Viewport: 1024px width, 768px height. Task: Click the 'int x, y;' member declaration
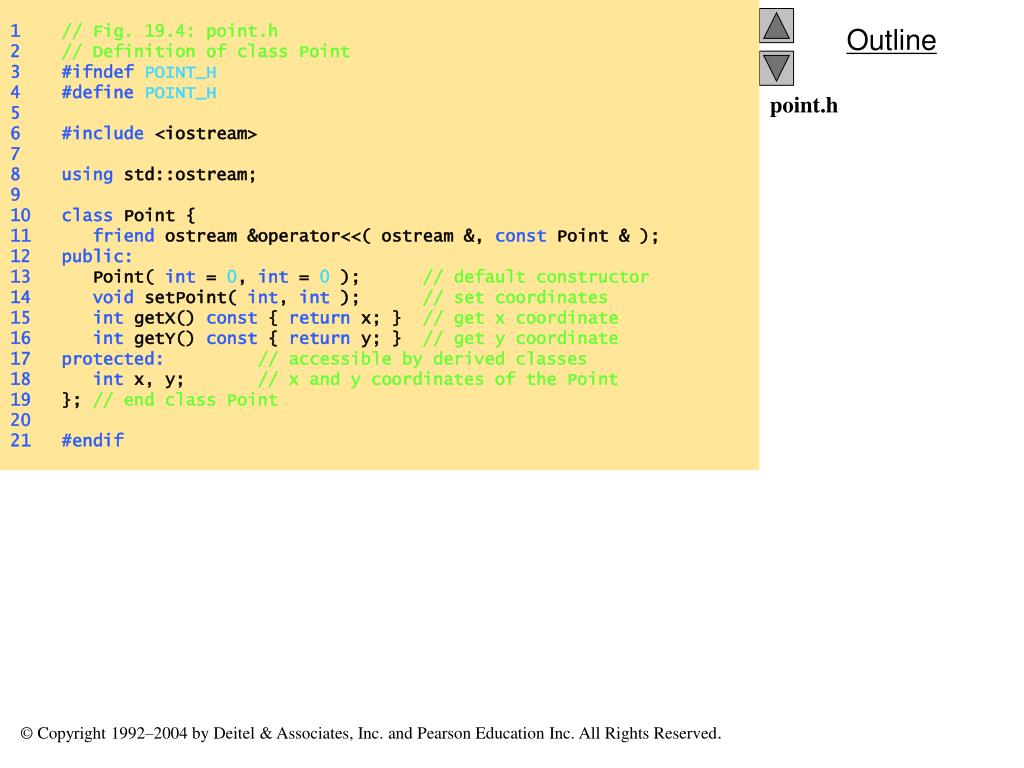click(x=138, y=379)
